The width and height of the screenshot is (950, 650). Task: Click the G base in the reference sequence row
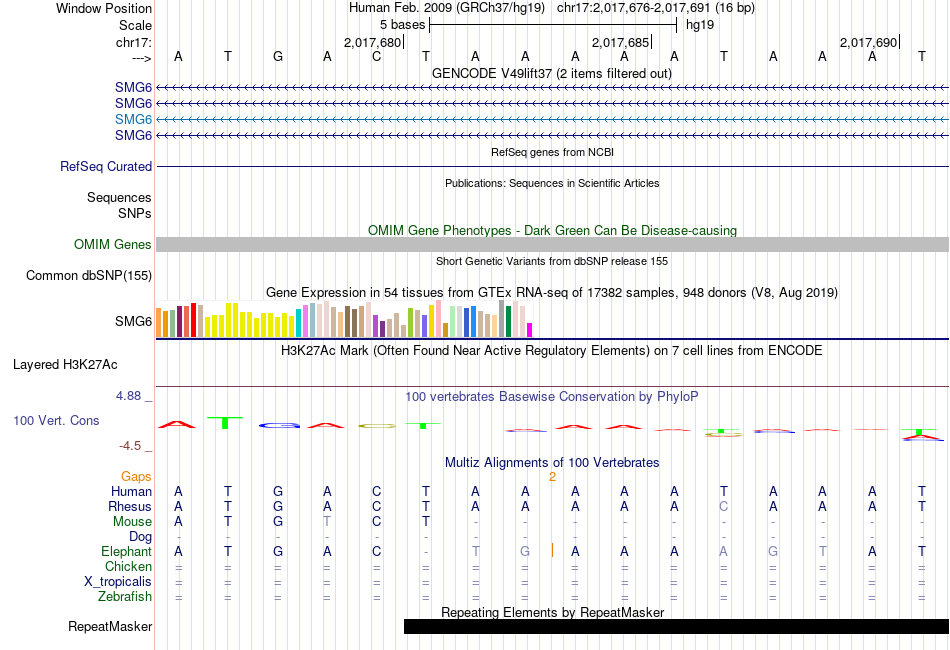click(277, 56)
